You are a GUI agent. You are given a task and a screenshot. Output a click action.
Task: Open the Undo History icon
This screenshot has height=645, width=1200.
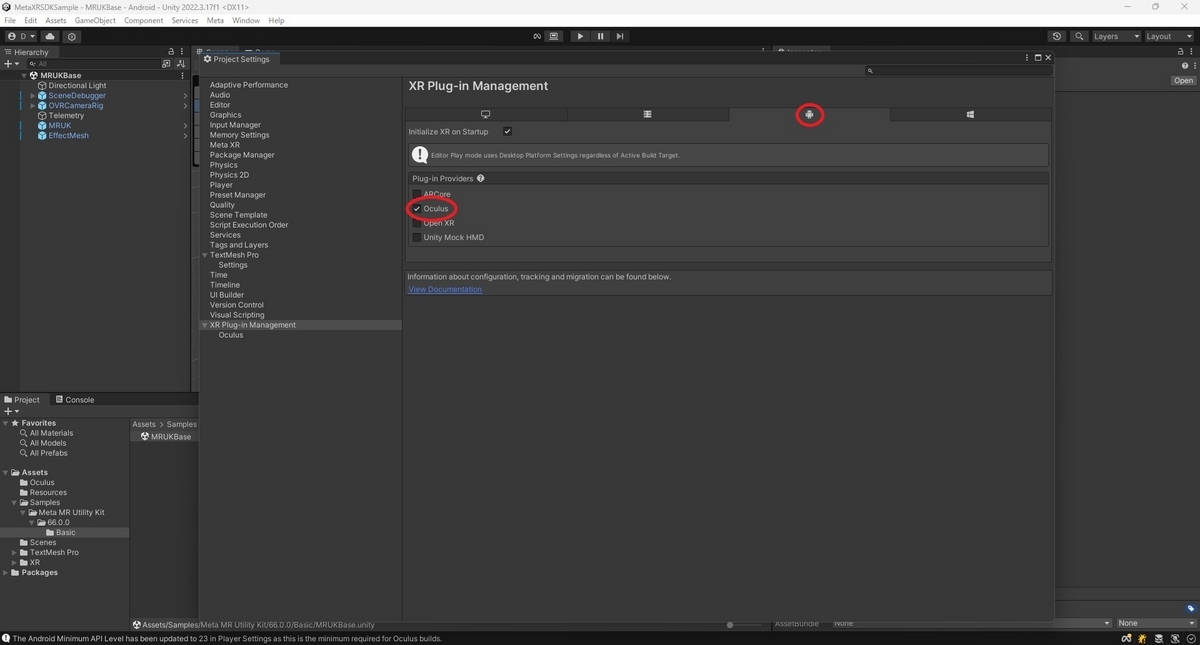(x=1057, y=36)
